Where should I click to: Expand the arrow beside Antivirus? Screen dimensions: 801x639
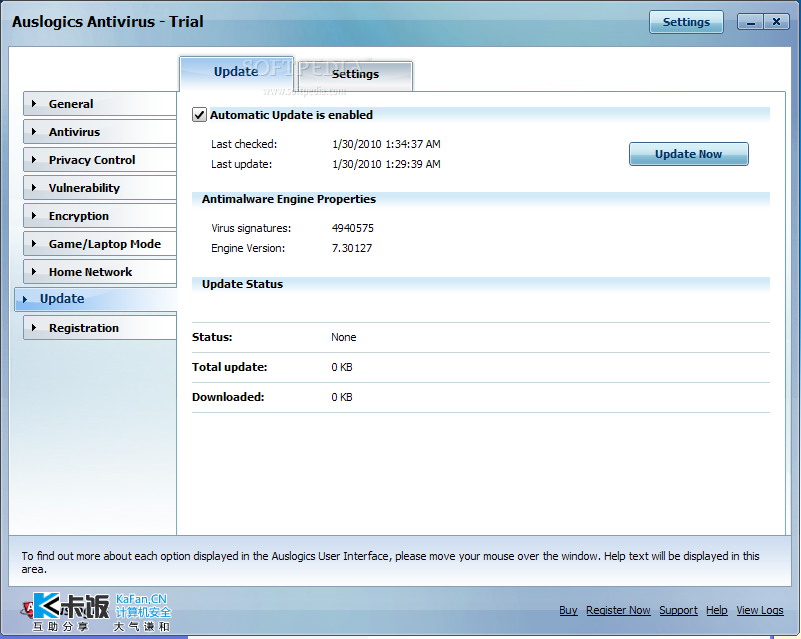(x=34, y=132)
